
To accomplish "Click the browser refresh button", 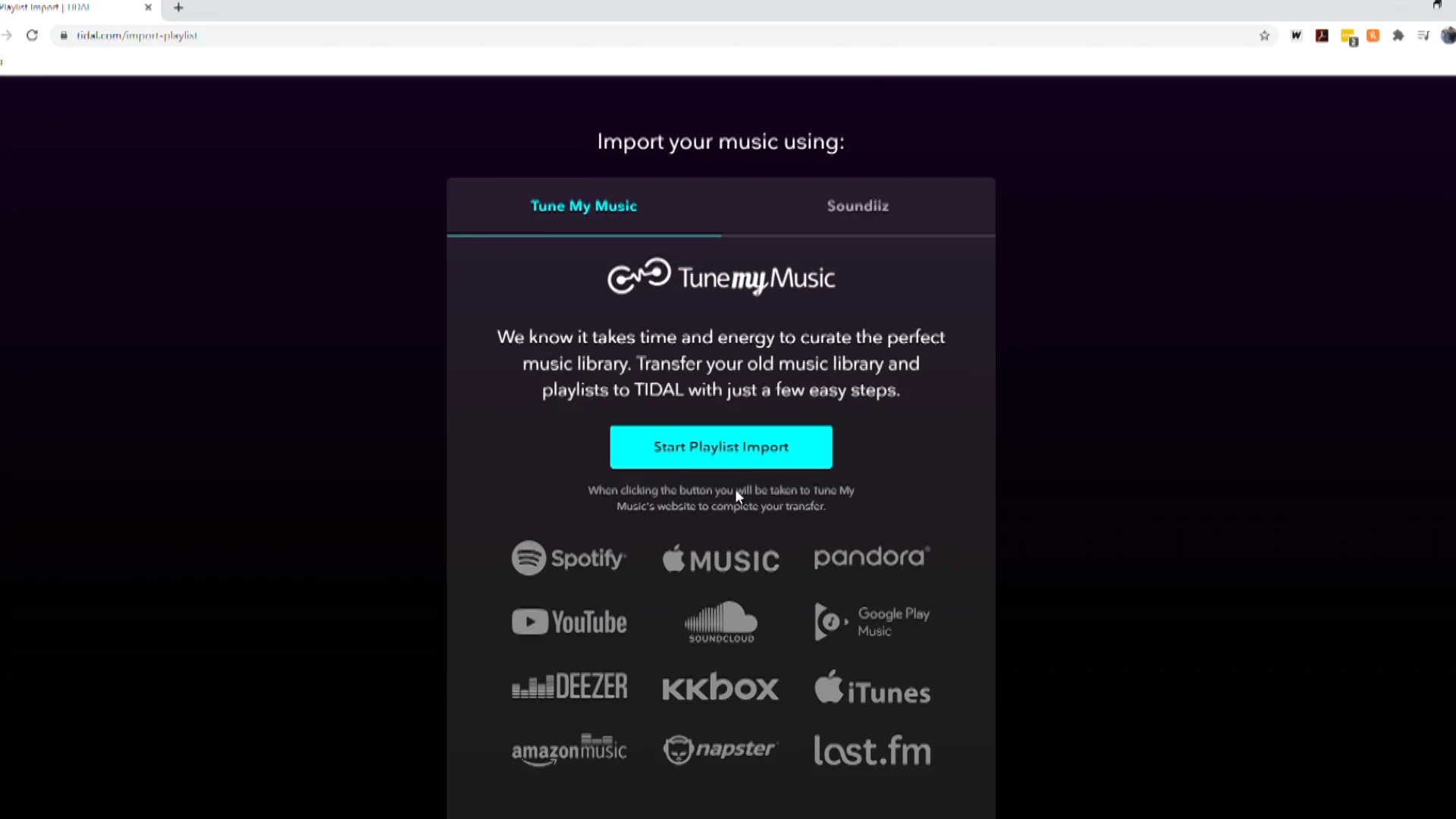I will (x=32, y=36).
